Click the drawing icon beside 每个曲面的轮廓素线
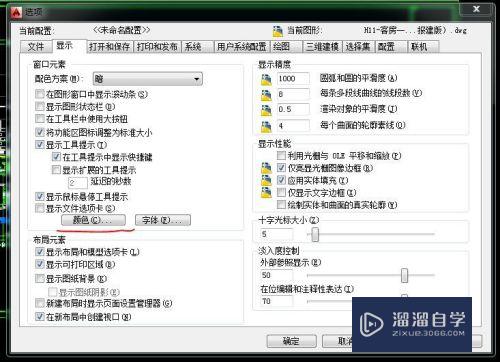Image resolution: width=500 pixels, height=362 pixels. [x=266, y=126]
